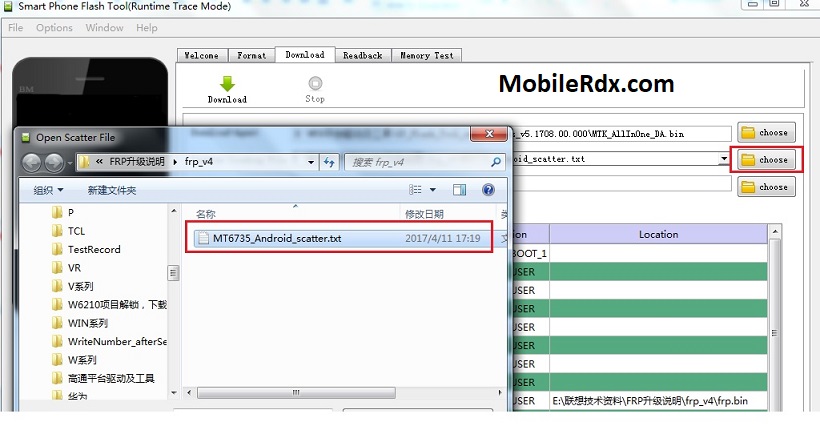
Task: Click folder tree scroll up arrow
Action: (174, 211)
